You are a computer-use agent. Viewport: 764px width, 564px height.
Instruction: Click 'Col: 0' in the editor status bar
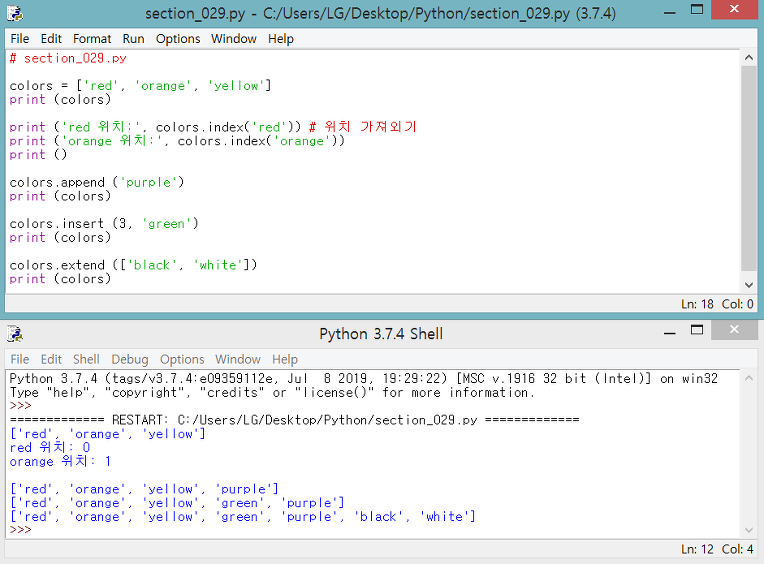pyautogui.click(x=737, y=304)
